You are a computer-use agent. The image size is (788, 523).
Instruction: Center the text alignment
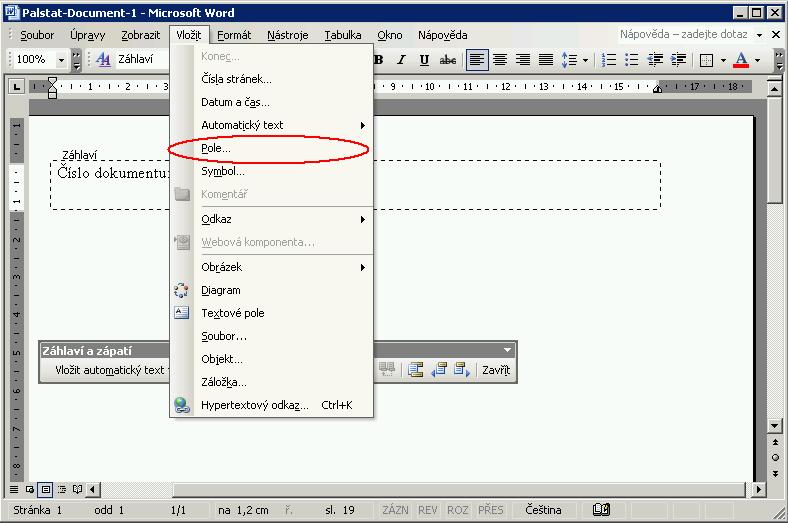coord(500,60)
